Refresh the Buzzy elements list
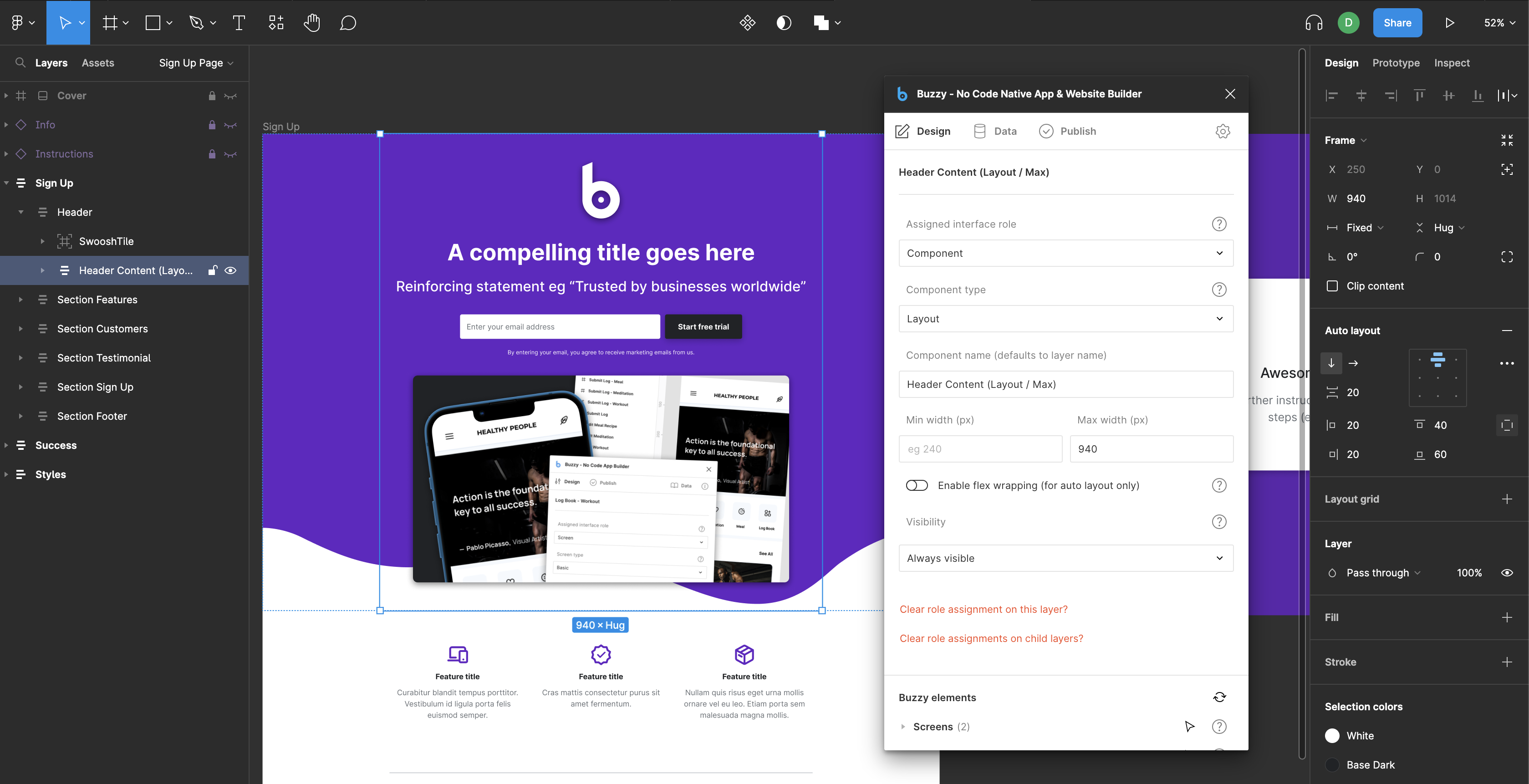 click(1219, 697)
